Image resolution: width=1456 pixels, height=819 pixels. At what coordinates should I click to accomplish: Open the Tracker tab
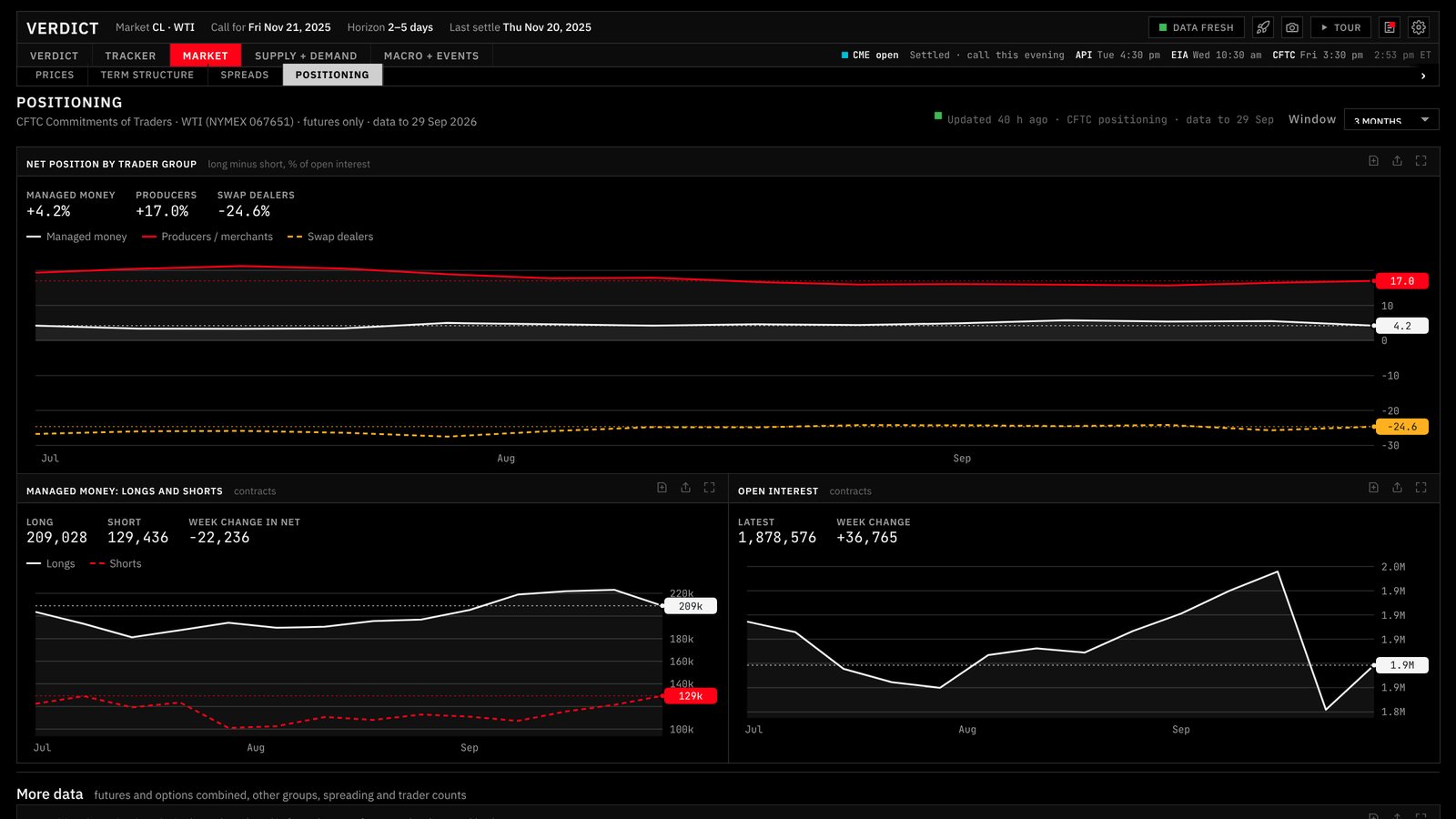click(x=130, y=56)
